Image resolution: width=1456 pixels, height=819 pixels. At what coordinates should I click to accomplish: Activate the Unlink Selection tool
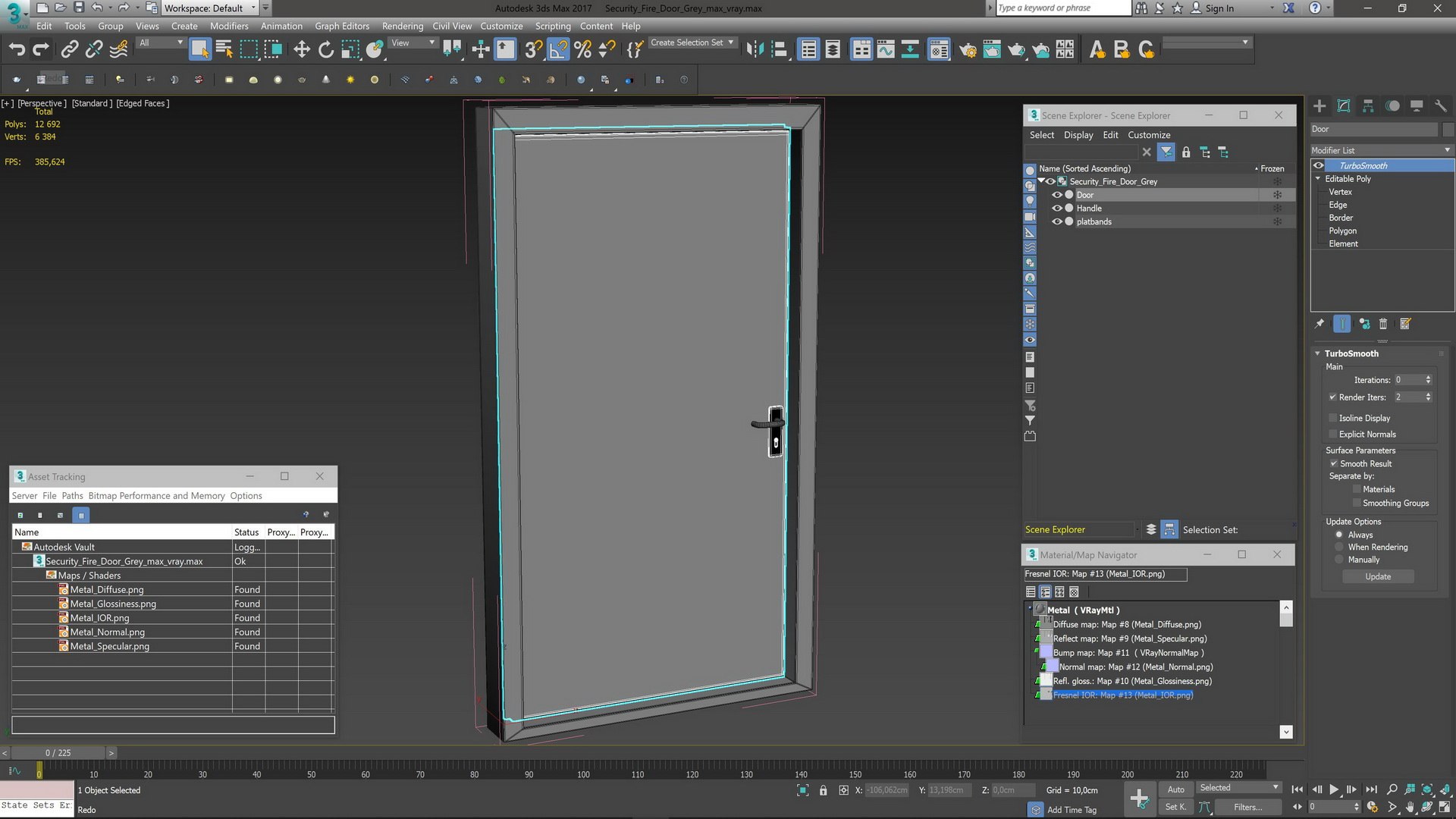[93, 50]
